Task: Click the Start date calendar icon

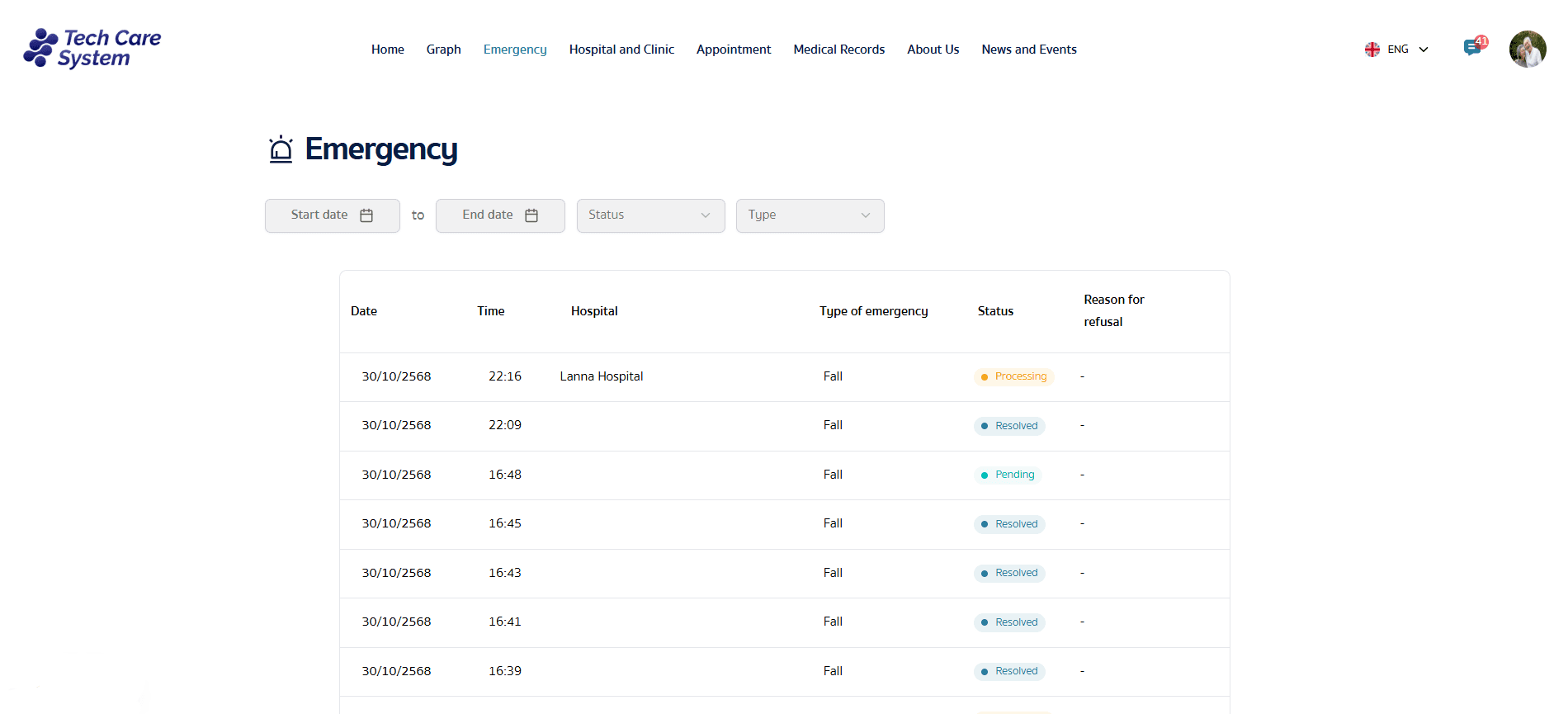Action: (x=366, y=215)
